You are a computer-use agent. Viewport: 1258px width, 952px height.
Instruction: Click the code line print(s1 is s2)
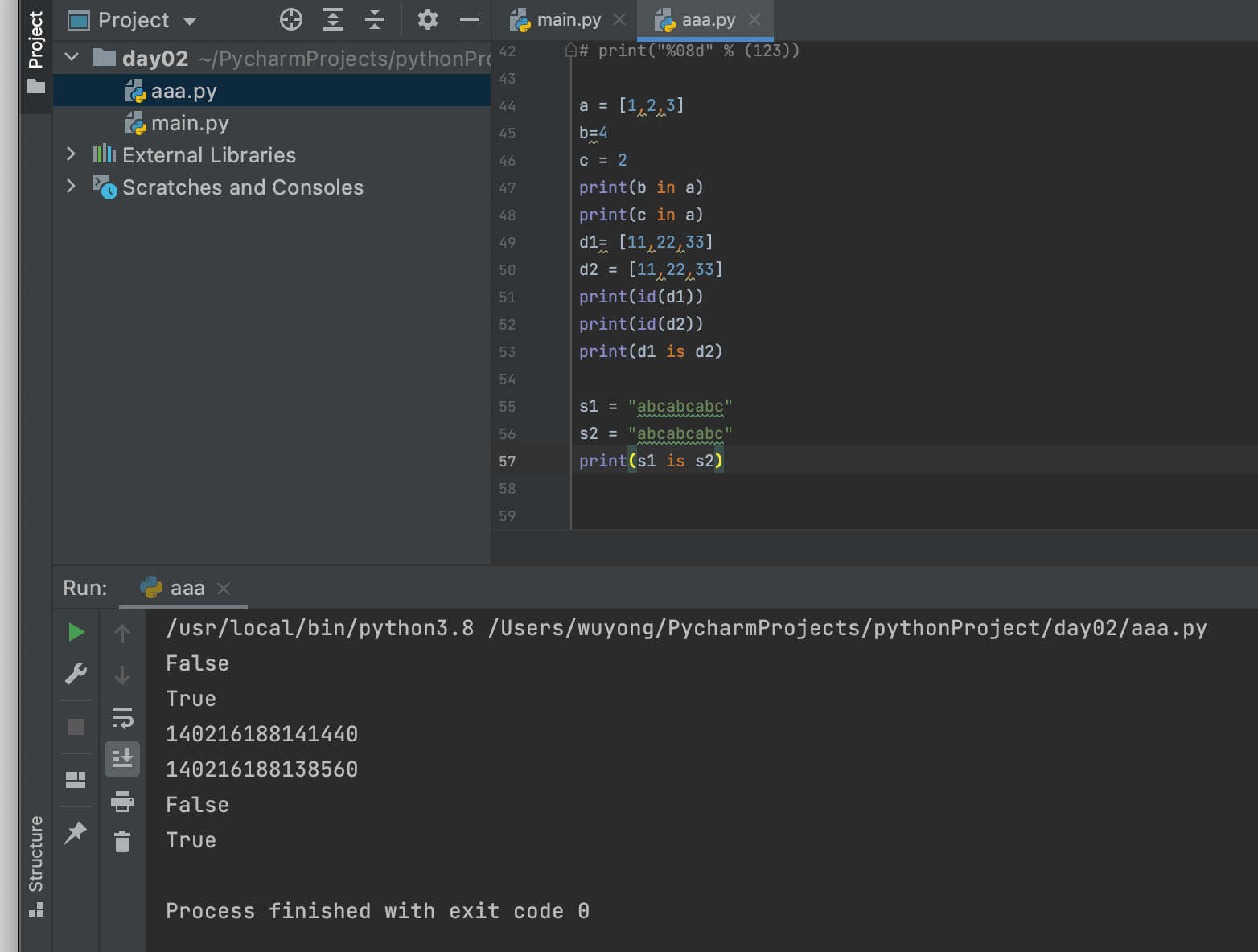pyautogui.click(x=652, y=461)
